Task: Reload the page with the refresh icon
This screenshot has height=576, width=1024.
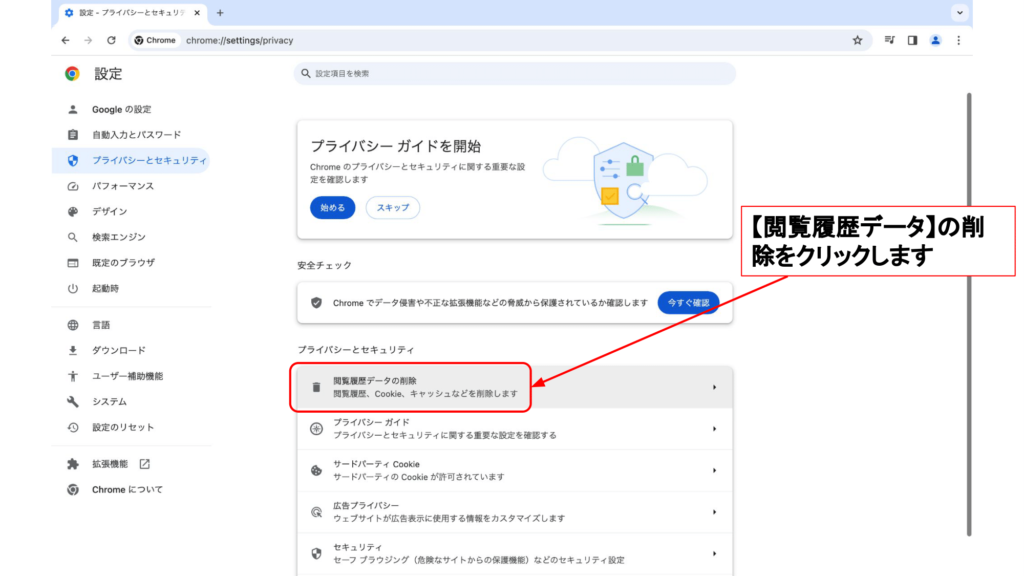Action: (x=111, y=40)
